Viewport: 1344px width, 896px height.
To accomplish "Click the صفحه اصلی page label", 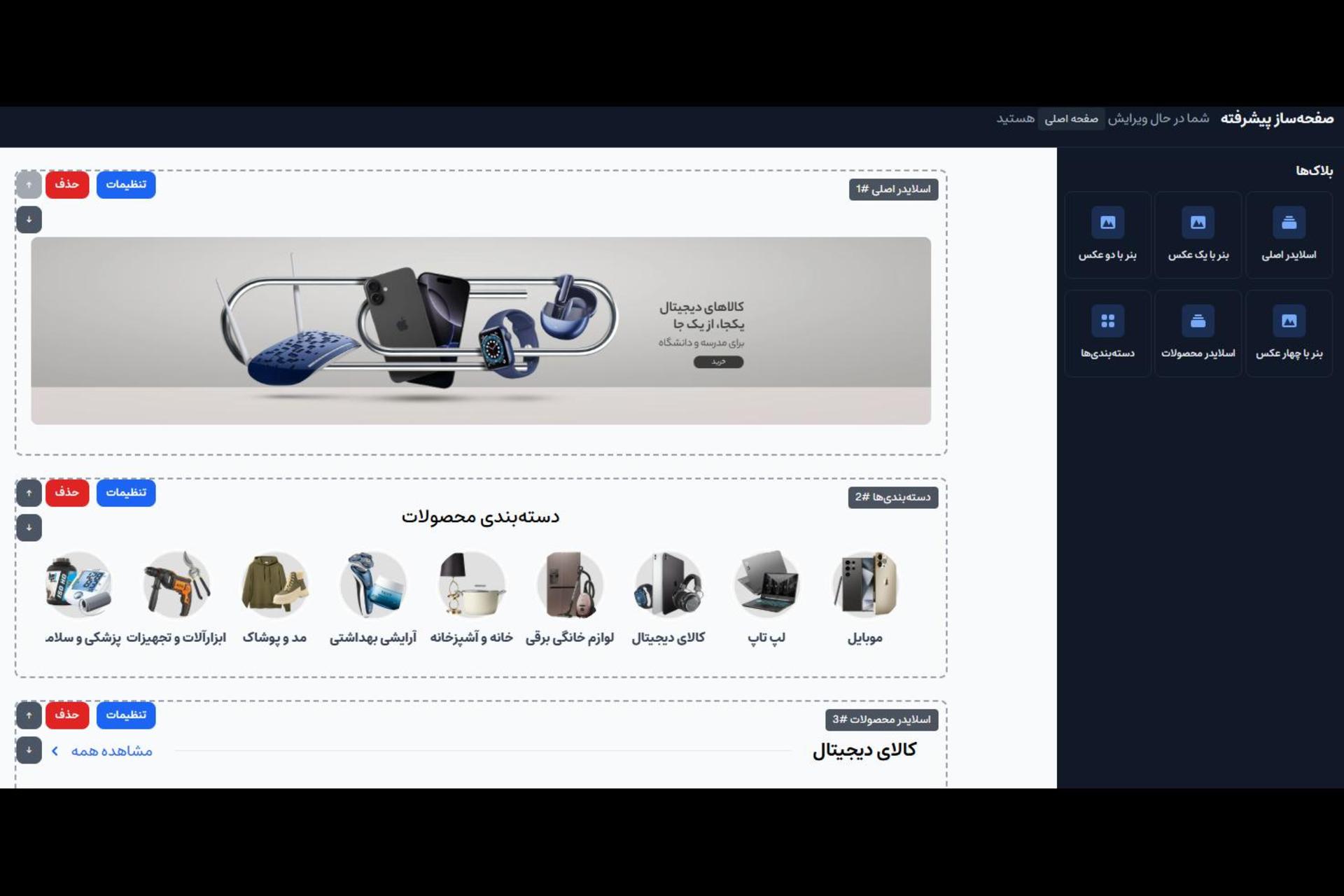I will click(x=1071, y=119).
